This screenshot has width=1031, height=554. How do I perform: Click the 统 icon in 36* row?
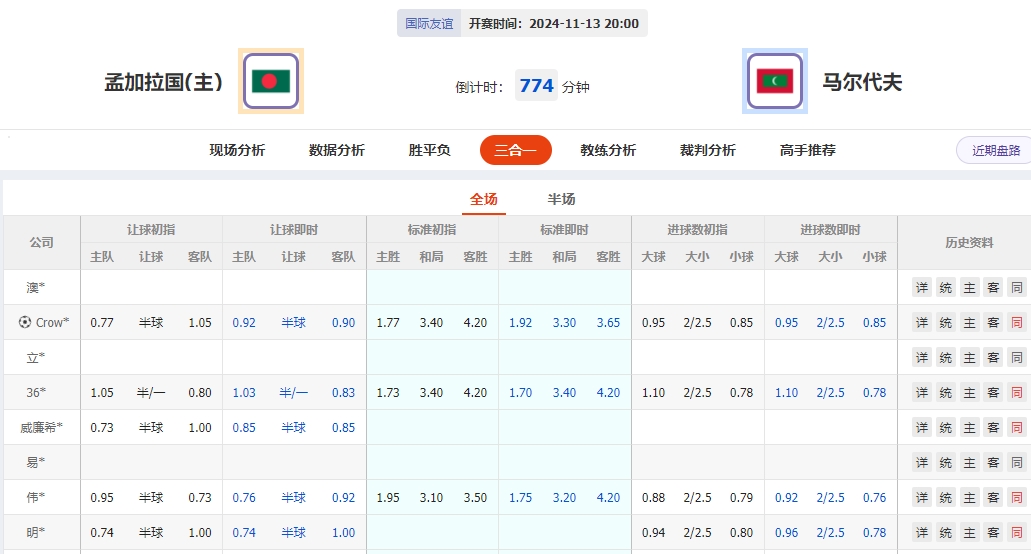(x=945, y=393)
